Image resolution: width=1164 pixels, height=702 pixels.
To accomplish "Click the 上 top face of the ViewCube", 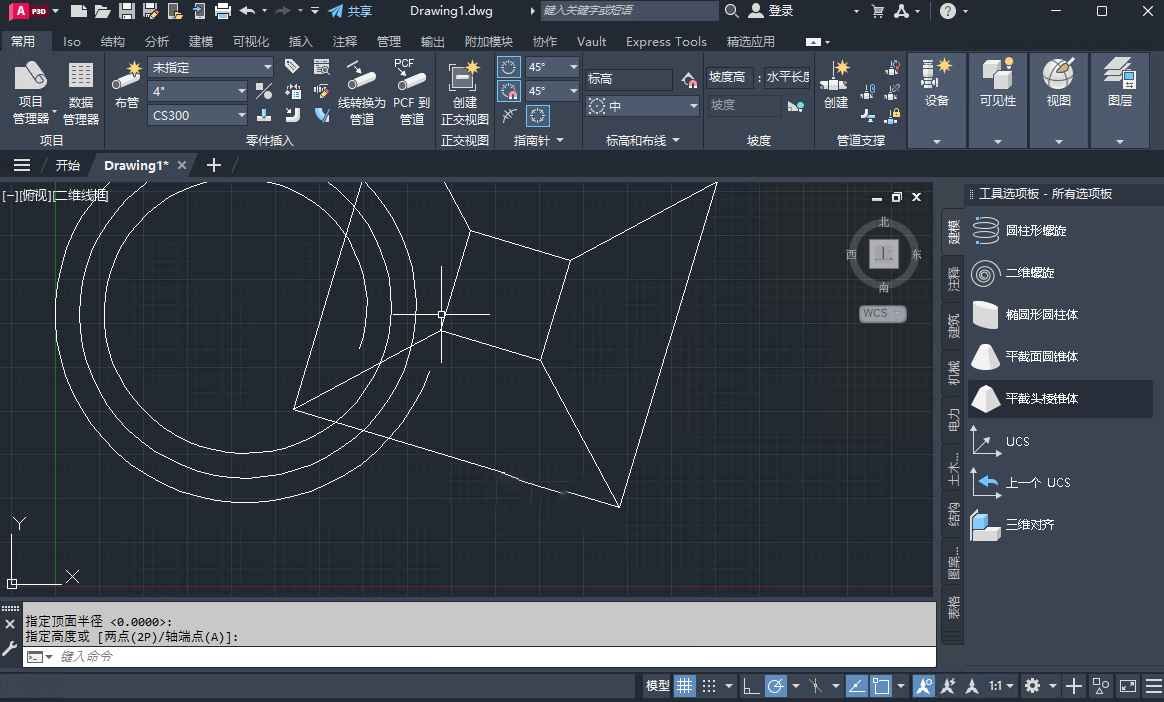I will (883, 255).
